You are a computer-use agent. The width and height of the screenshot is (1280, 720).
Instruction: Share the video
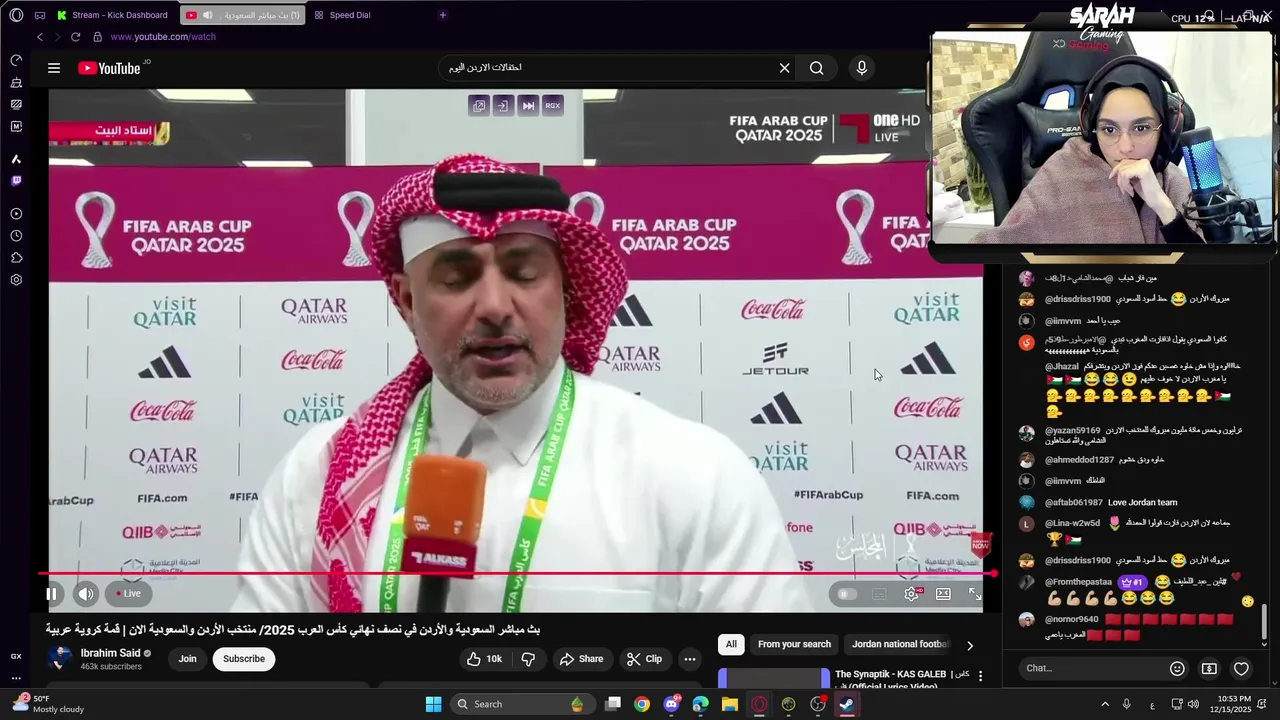point(581,659)
